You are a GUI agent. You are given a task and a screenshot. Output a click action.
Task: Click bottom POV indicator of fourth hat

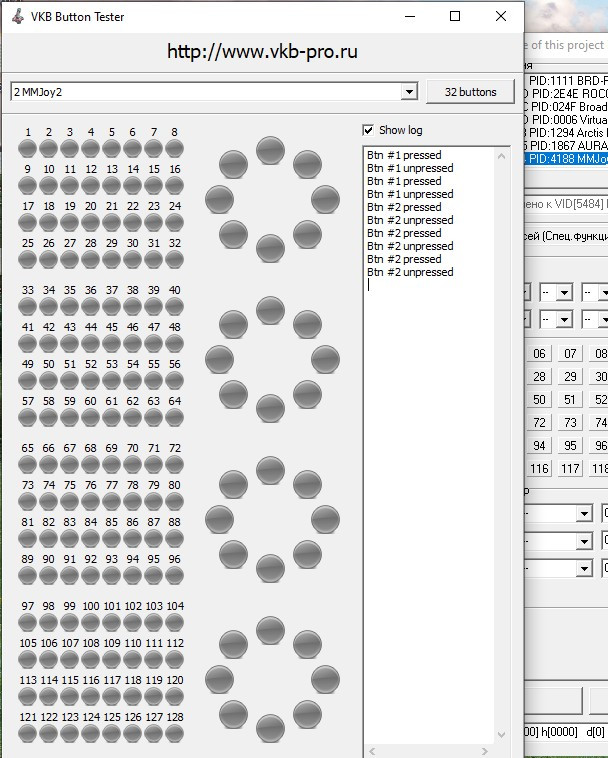pyautogui.click(x=270, y=729)
